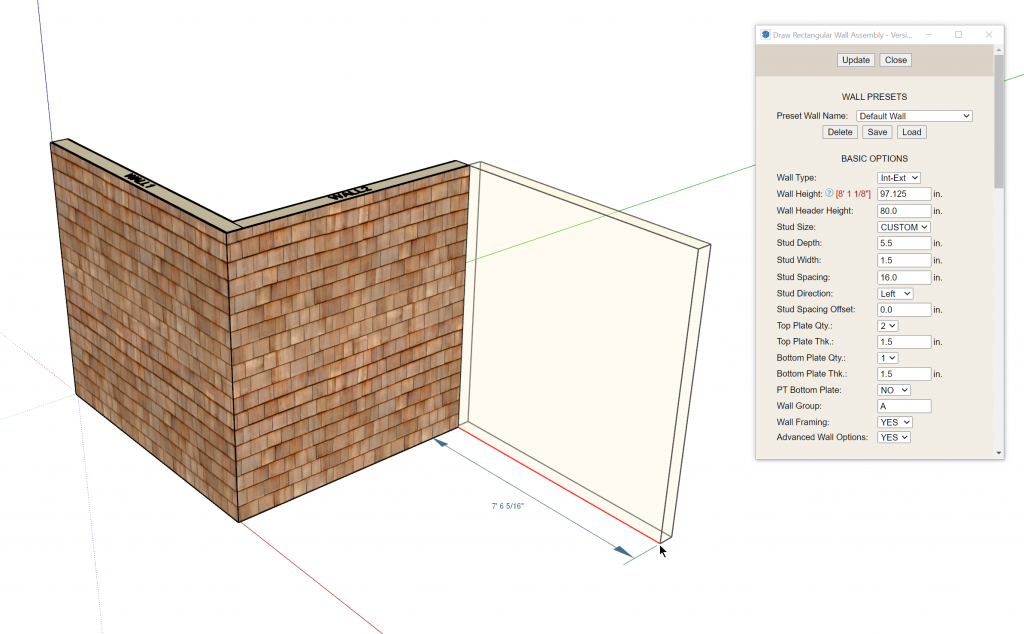Toggle the Wall Framing YES/NO selector
Screen dimensions: 1024x634
[894, 422]
